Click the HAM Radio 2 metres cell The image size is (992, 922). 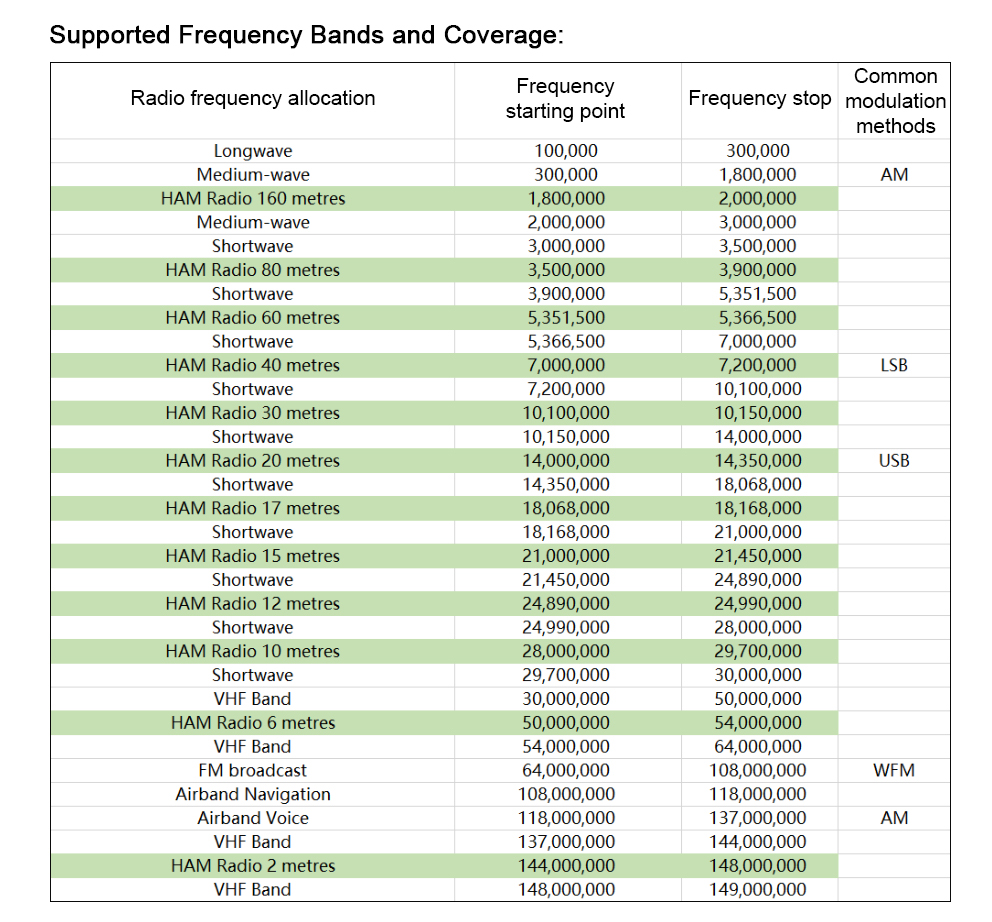pos(253,866)
